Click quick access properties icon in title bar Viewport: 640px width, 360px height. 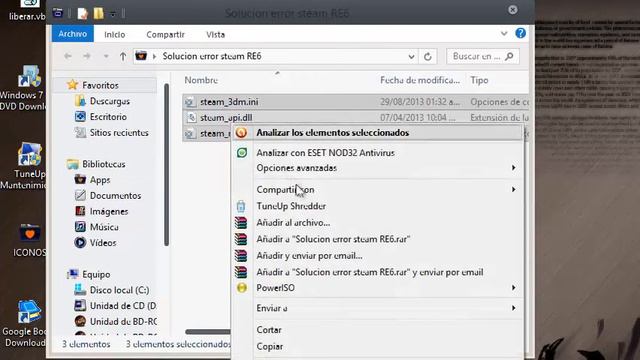coord(82,13)
